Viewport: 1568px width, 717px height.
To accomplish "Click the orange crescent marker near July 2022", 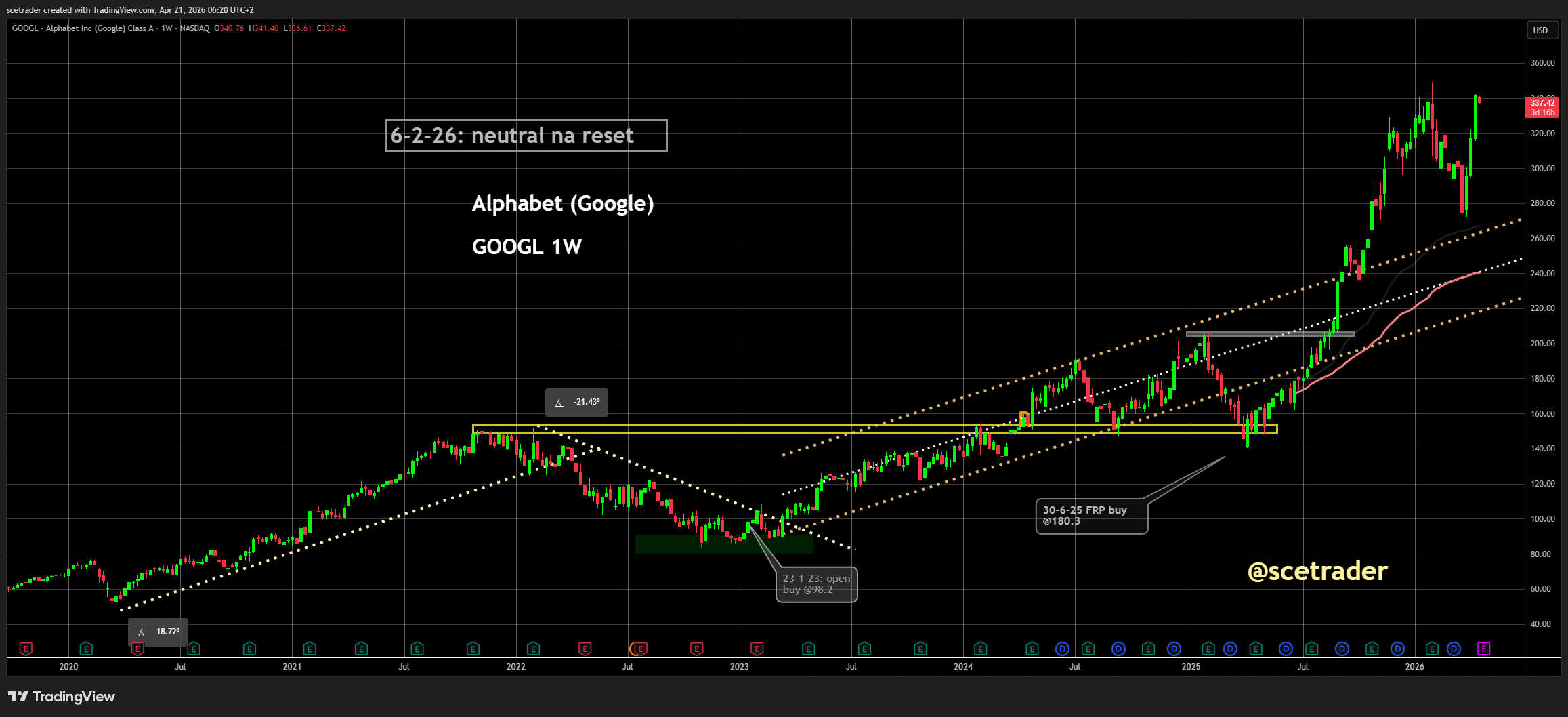I will (x=633, y=649).
